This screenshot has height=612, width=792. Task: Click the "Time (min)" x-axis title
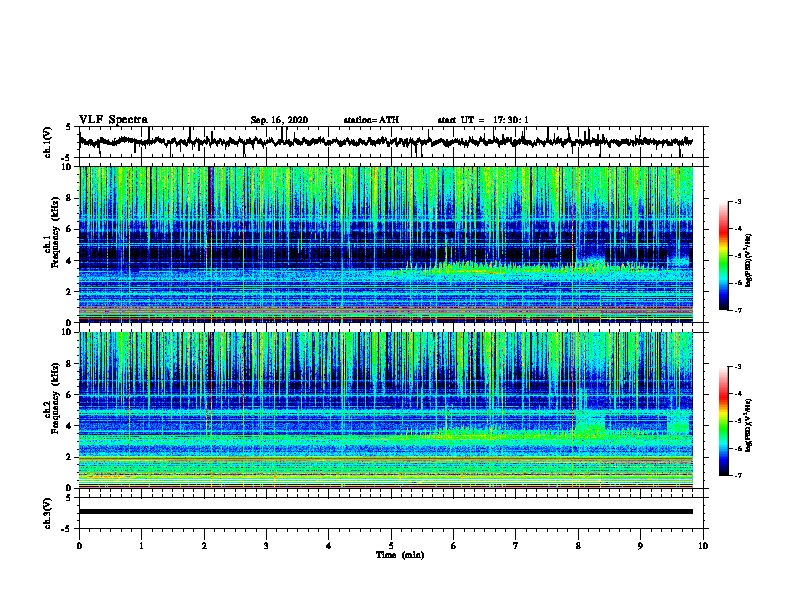click(400, 555)
